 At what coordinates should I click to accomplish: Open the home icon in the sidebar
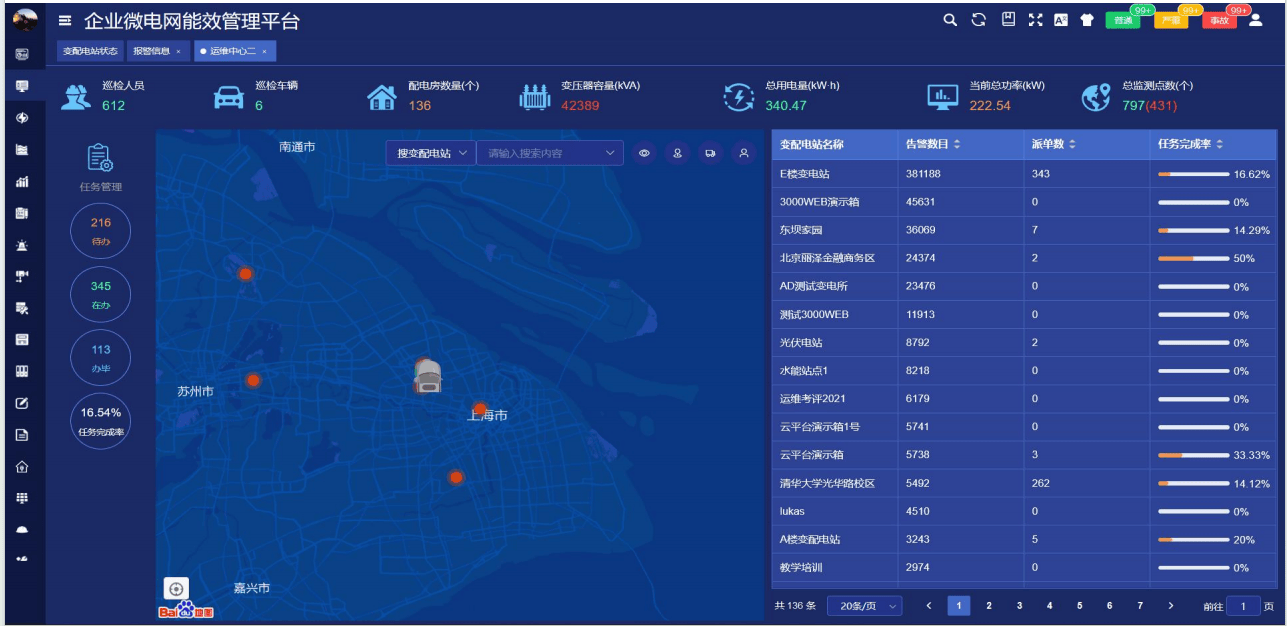coord(22,466)
